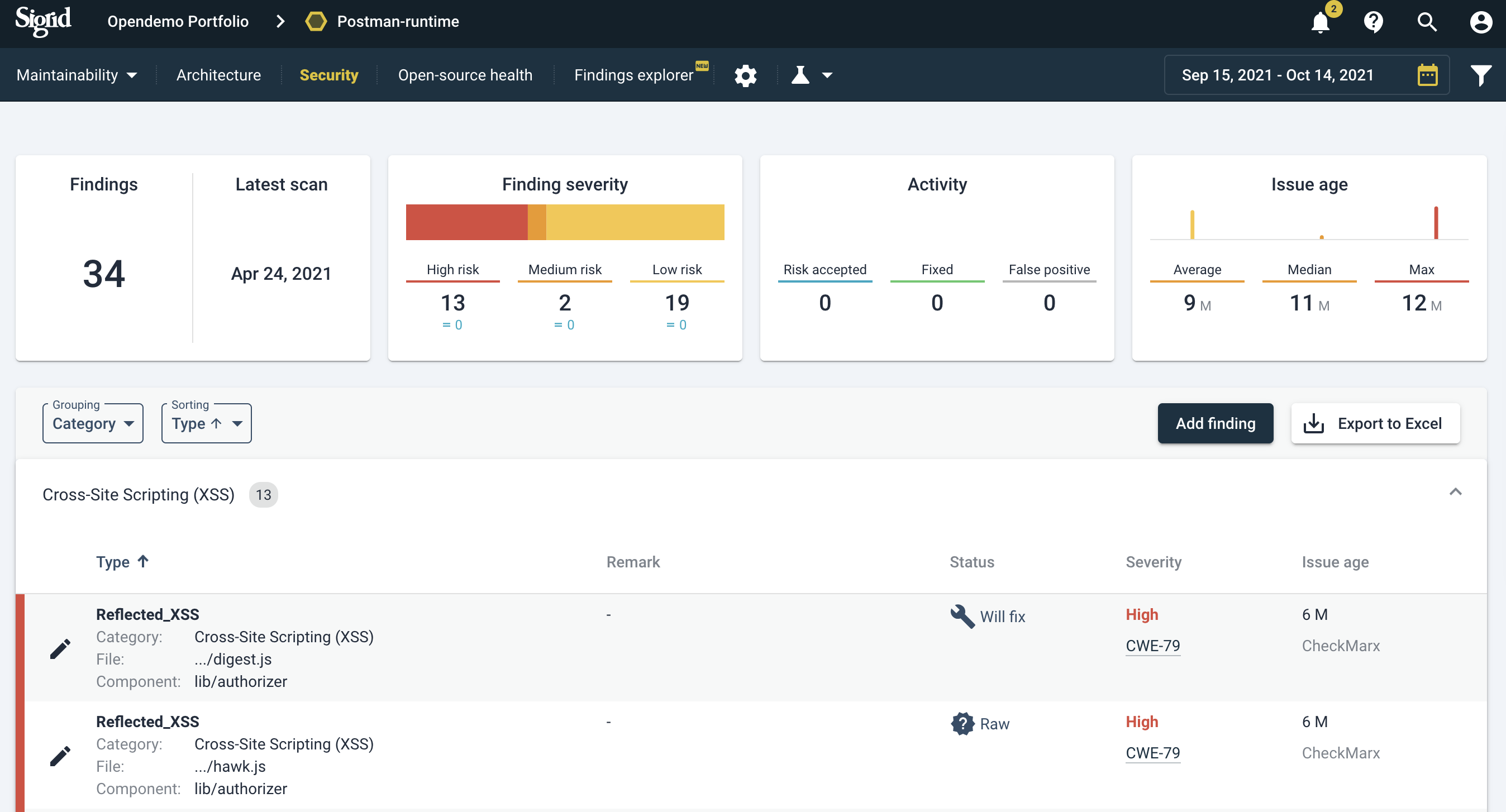Image resolution: width=1506 pixels, height=812 pixels.
Task: Open the user account menu
Action: [x=1480, y=22]
